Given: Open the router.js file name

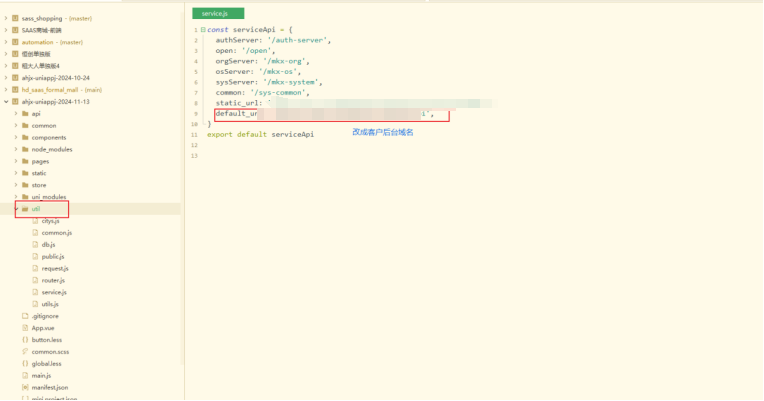Looking at the screenshot, I should 53,281.
